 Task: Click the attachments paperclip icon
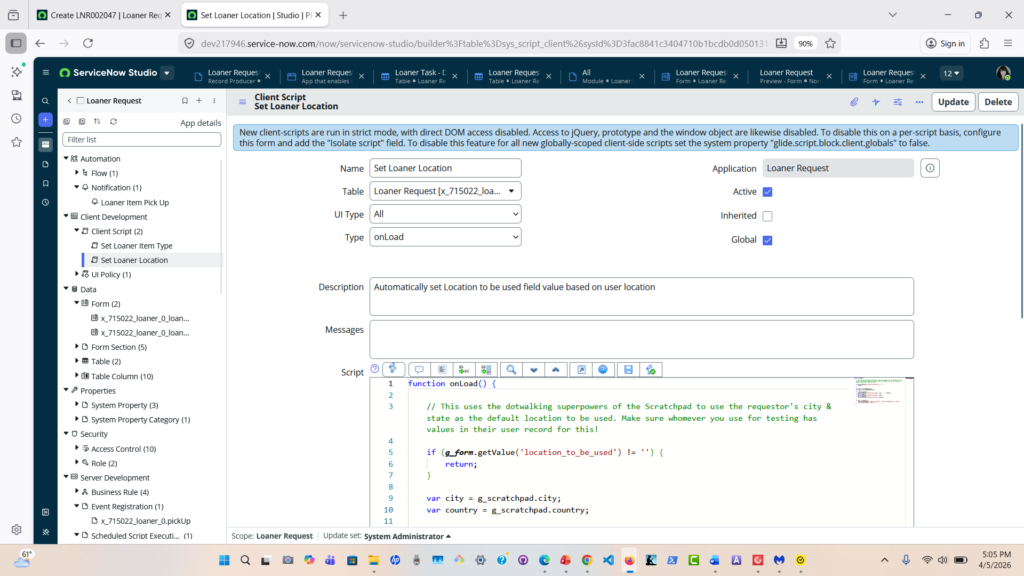854,102
